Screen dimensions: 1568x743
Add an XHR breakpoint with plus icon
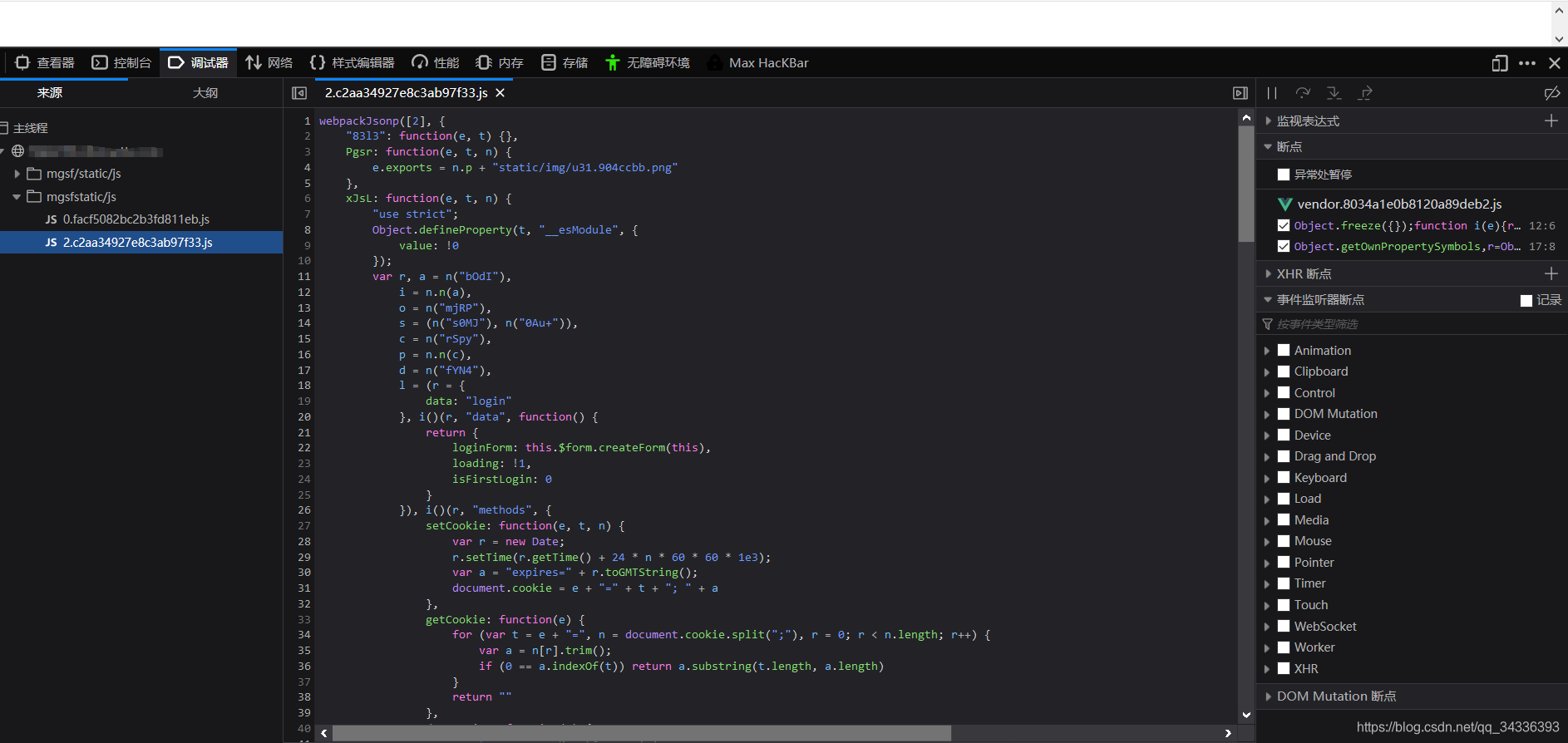pyautogui.click(x=1551, y=273)
